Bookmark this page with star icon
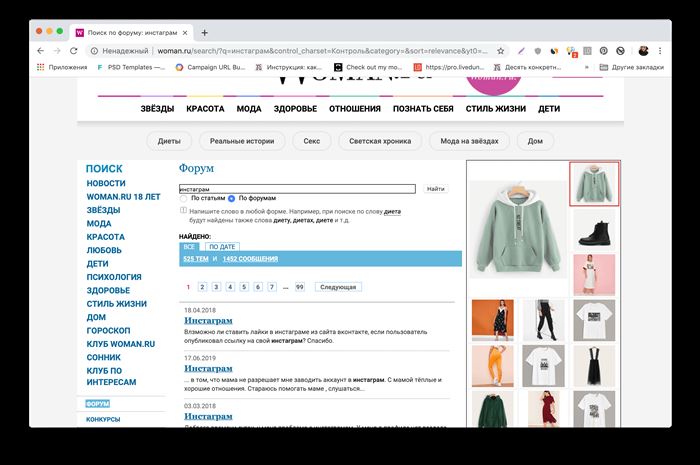The width and height of the screenshot is (700, 465). (501, 51)
